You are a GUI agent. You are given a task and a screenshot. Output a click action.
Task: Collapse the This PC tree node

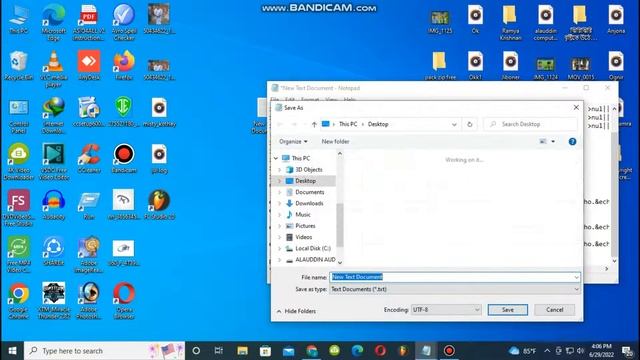click(x=276, y=158)
